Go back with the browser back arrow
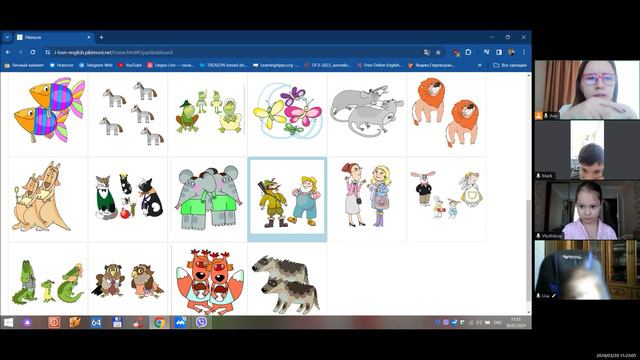640x360 pixels. click(8, 52)
